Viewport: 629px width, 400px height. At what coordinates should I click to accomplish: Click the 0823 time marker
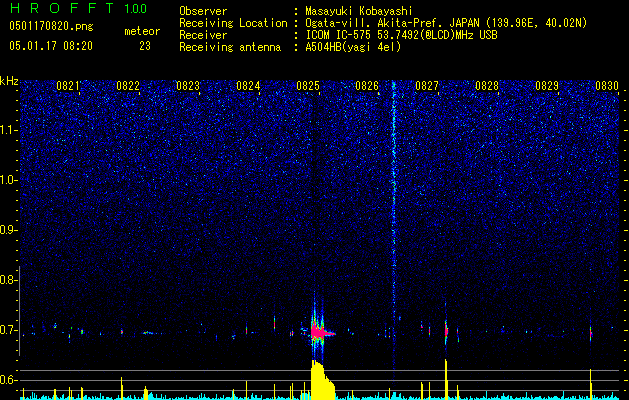tap(188, 86)
